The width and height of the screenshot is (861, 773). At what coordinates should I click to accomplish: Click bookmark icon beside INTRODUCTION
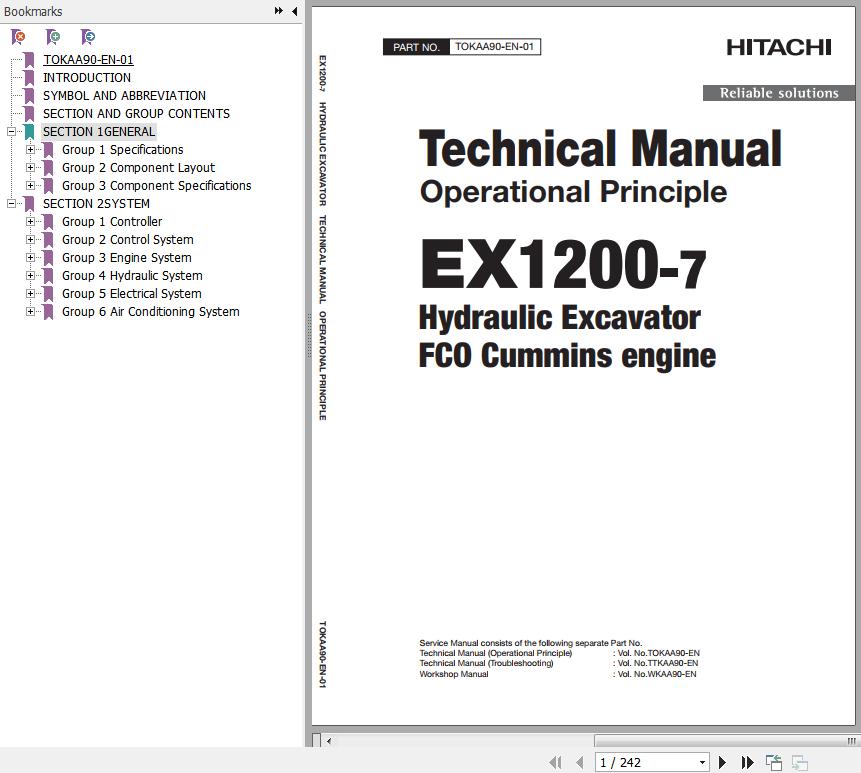tap(29, 78)
